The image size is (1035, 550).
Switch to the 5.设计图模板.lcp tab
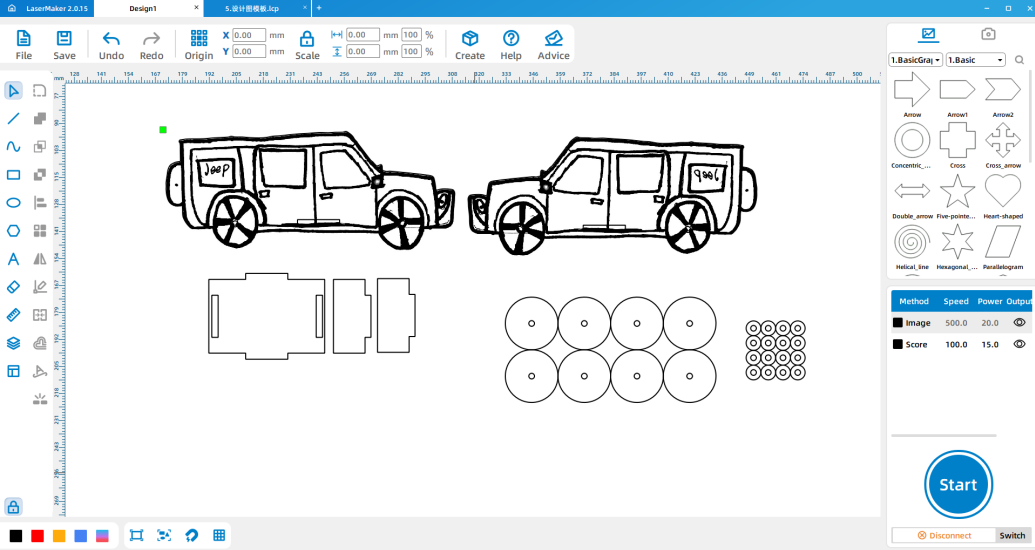[252, 9]
